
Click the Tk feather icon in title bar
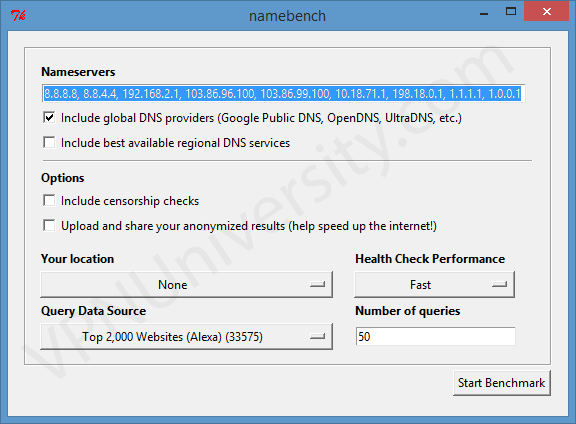point(18,15)
